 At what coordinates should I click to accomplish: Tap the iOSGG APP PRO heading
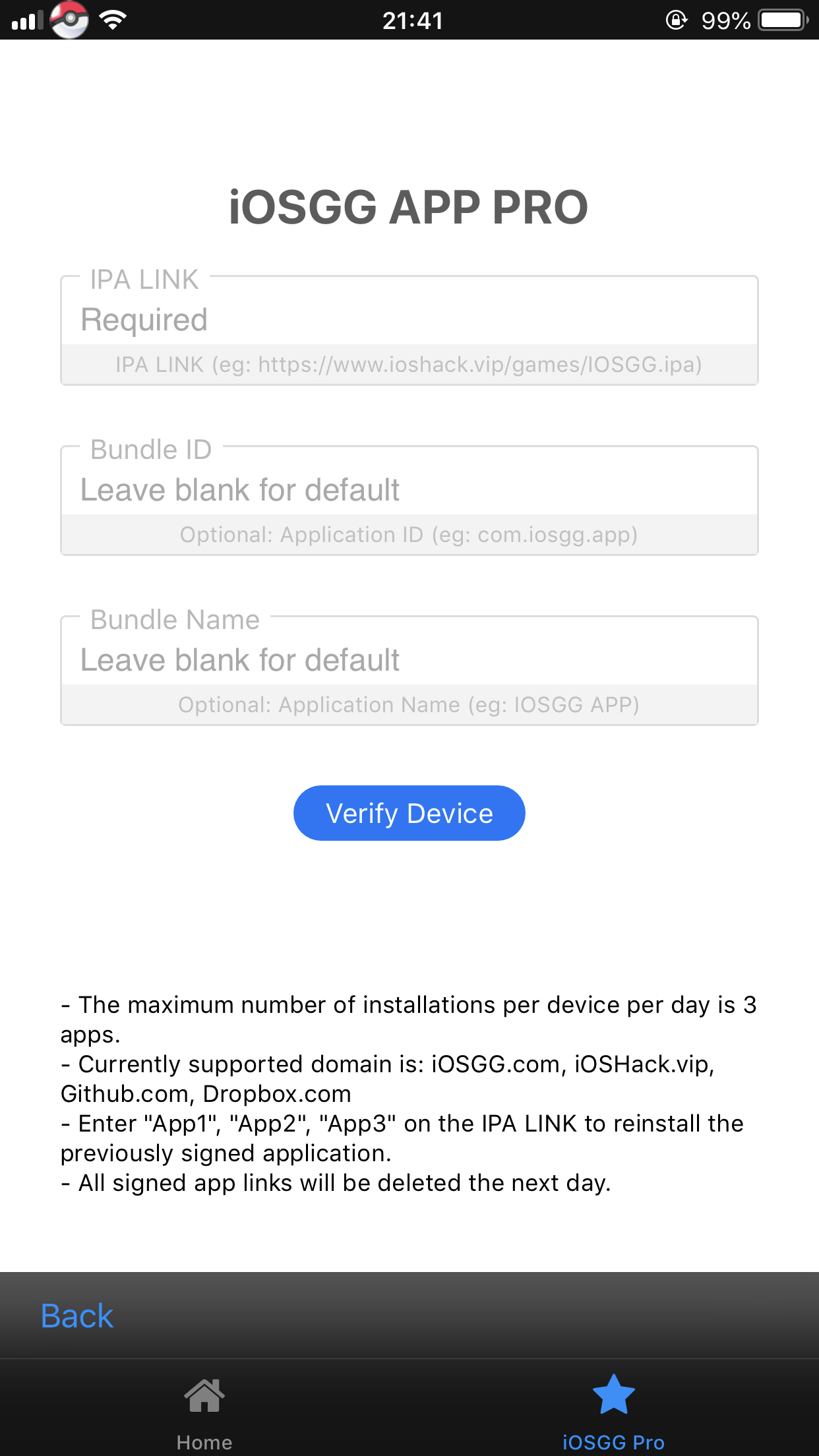(409, 207)
